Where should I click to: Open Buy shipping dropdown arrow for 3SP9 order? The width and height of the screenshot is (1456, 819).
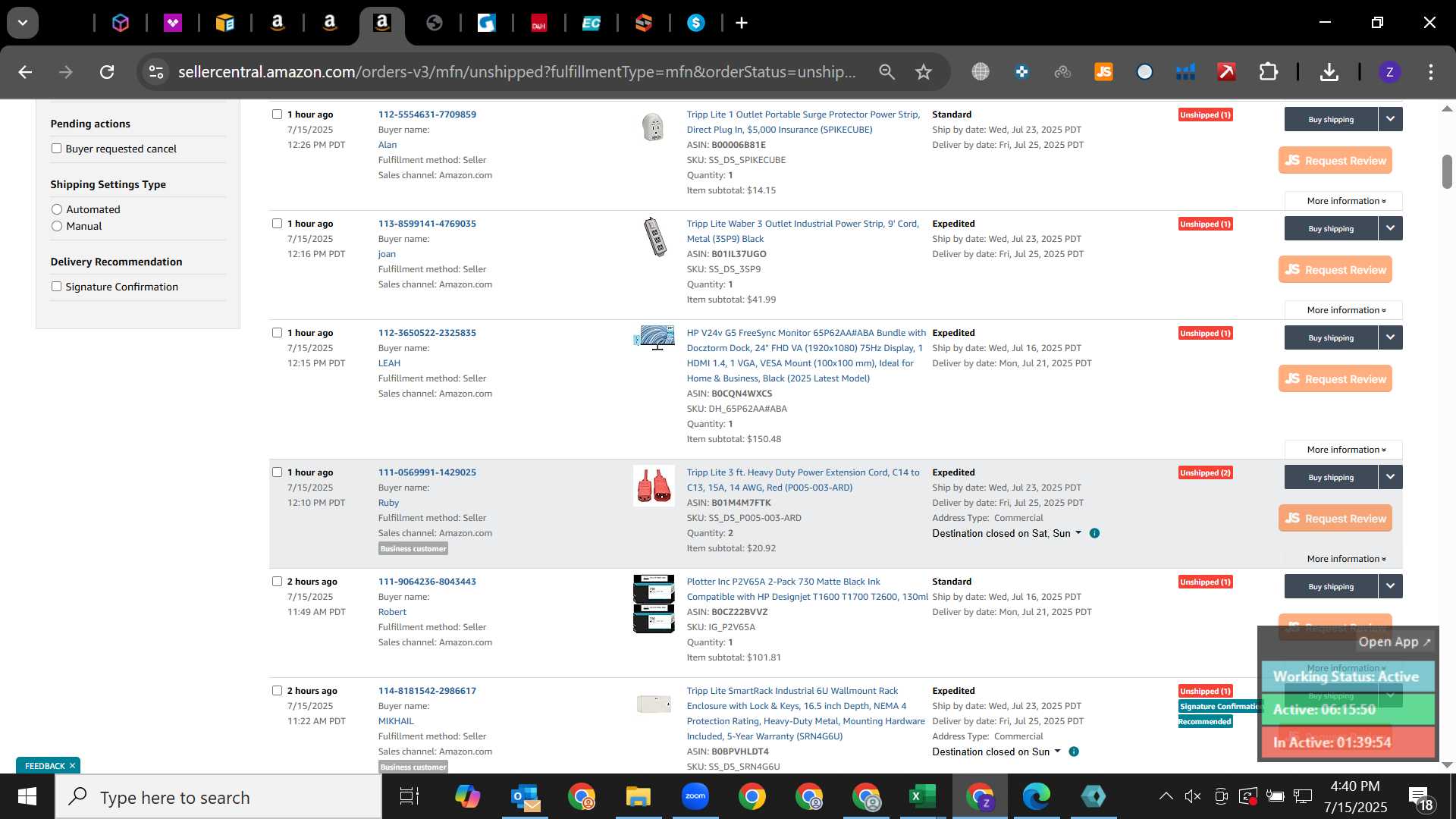click(x=1390, y=228)
